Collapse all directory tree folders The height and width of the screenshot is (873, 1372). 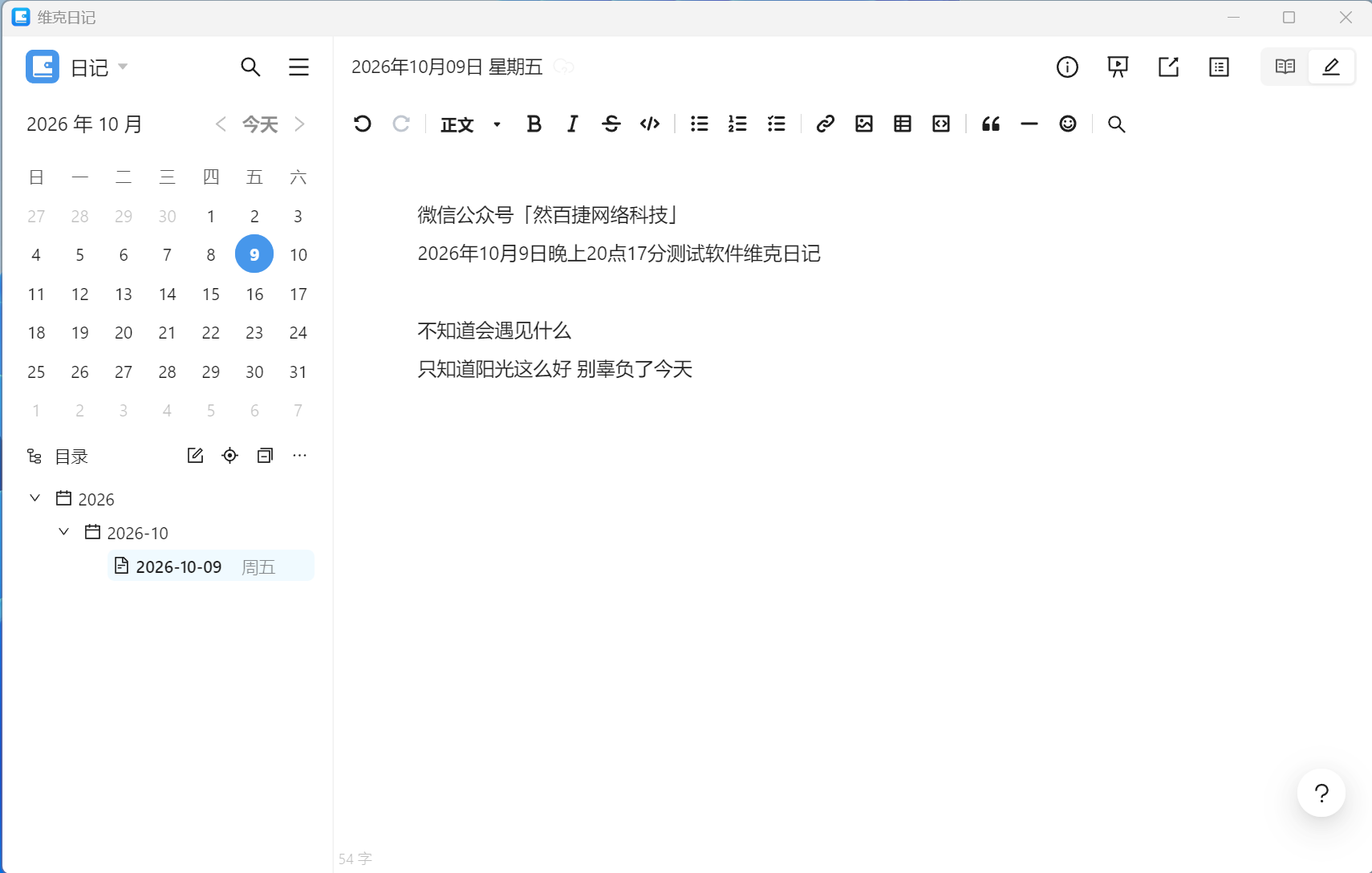tap(265, 456)
